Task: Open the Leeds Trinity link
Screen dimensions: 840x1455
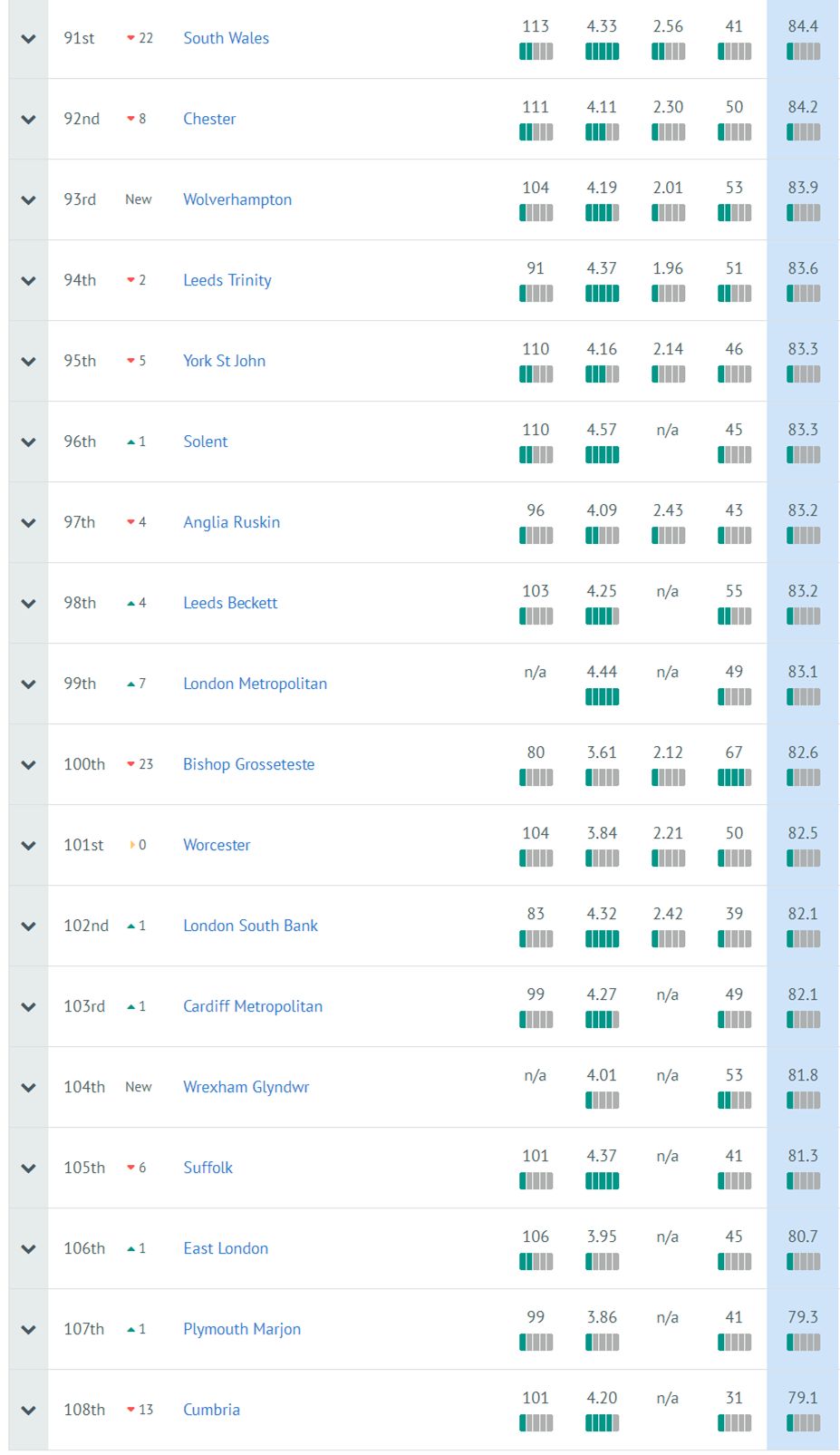Action: click(227, 280)
